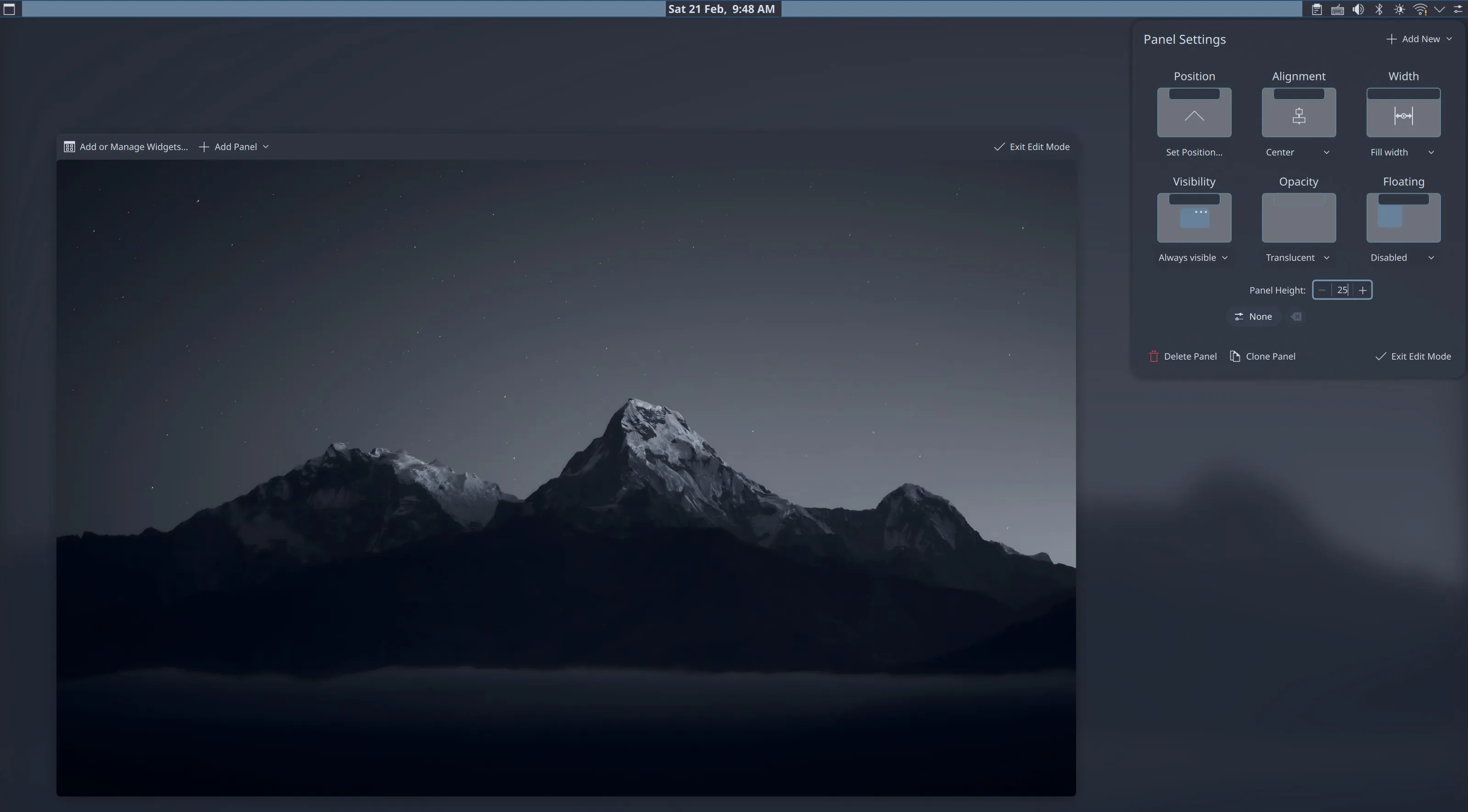Open the audio volume tray icon
This screenshot has height=812, width=1468.
point(1358,9)
